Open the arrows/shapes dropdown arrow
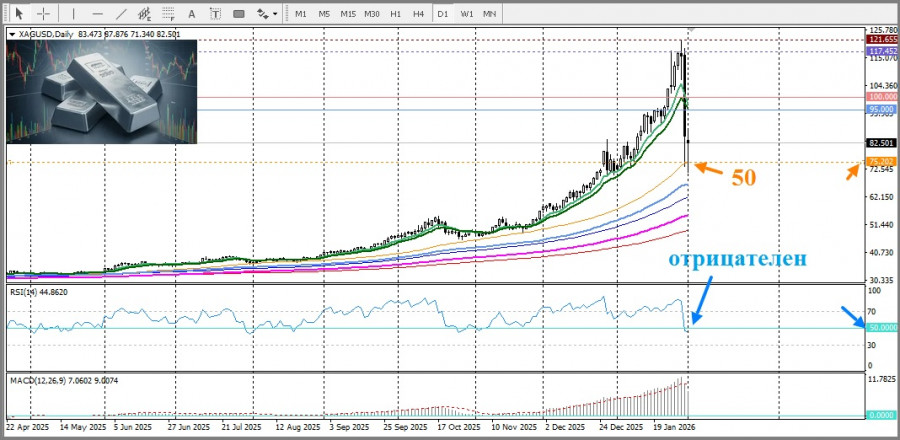 pos(275,14)
